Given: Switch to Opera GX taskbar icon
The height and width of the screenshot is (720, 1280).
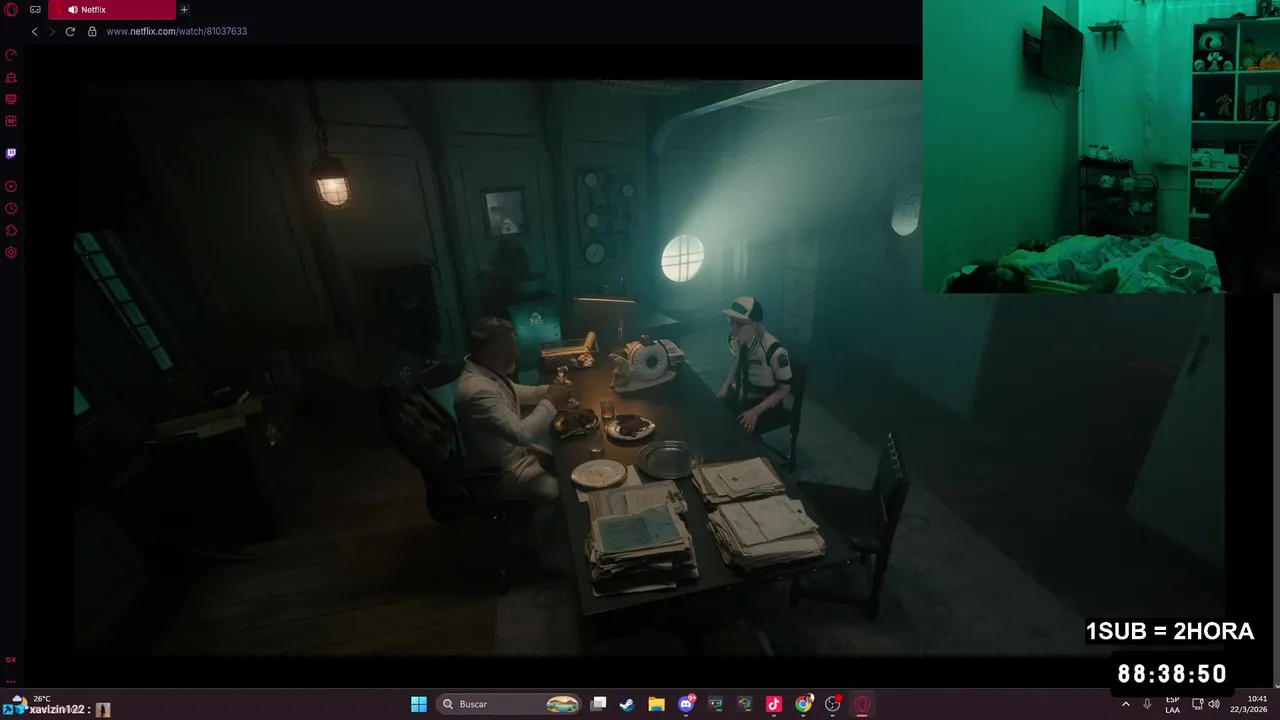Looking at the screenshot, I should pyautogui.click(x=862, y=704).
